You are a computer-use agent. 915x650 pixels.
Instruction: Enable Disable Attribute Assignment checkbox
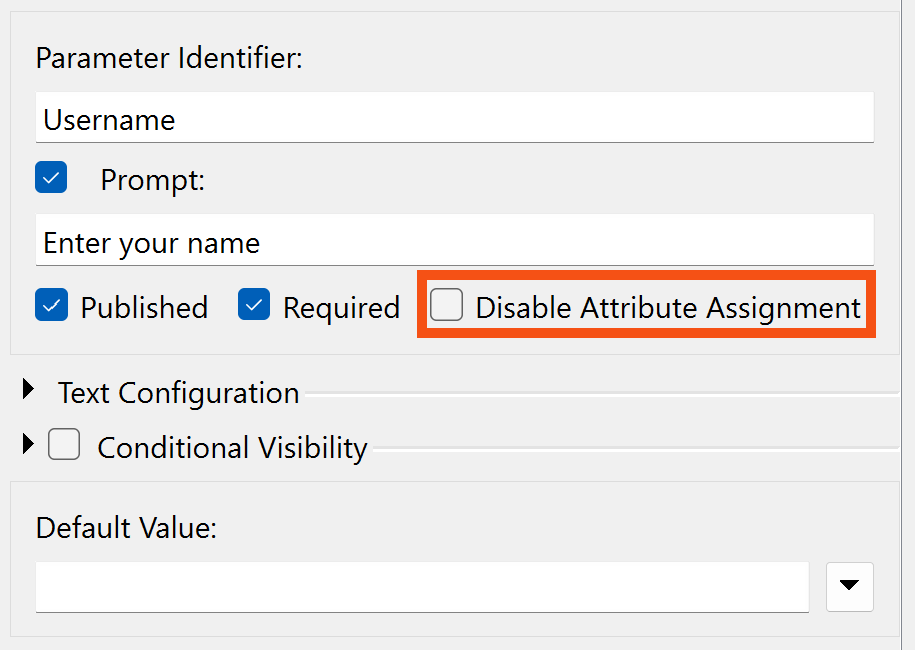coord(446,306)
